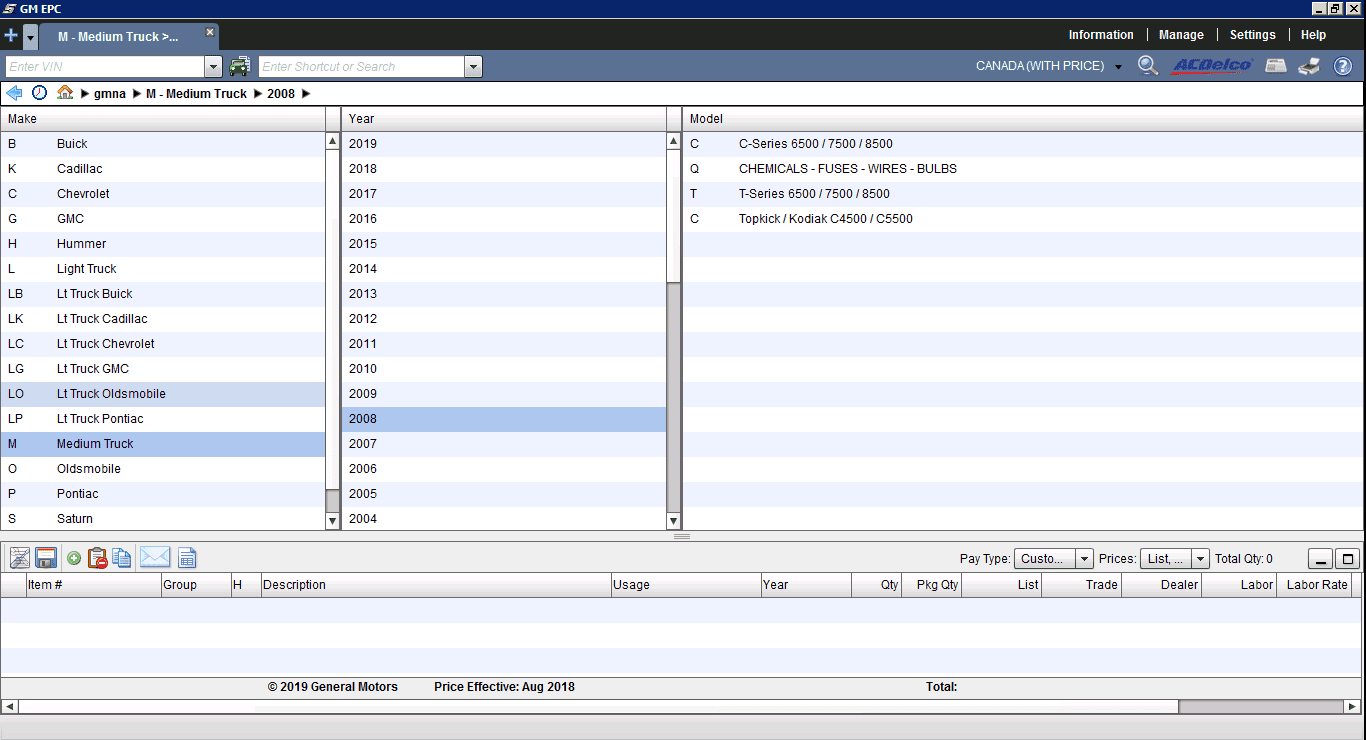Select GMC in the Make list
Viewport: 1366px width, 740px height.
click(163, 219)
